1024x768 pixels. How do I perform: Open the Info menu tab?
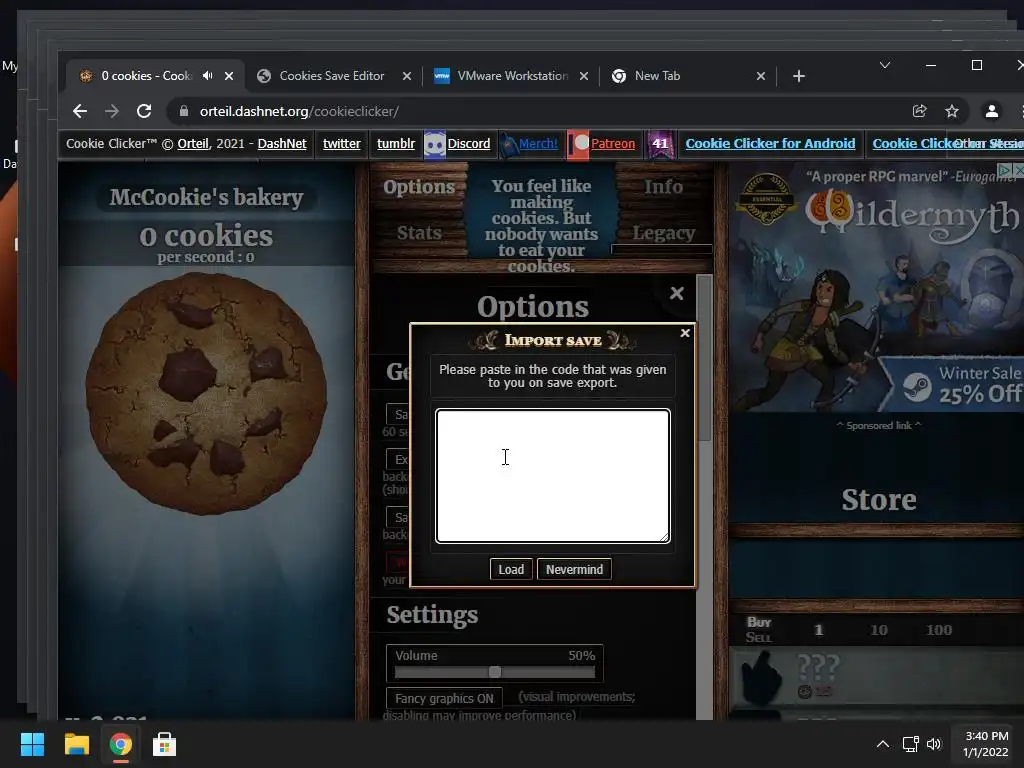[664, 187]
